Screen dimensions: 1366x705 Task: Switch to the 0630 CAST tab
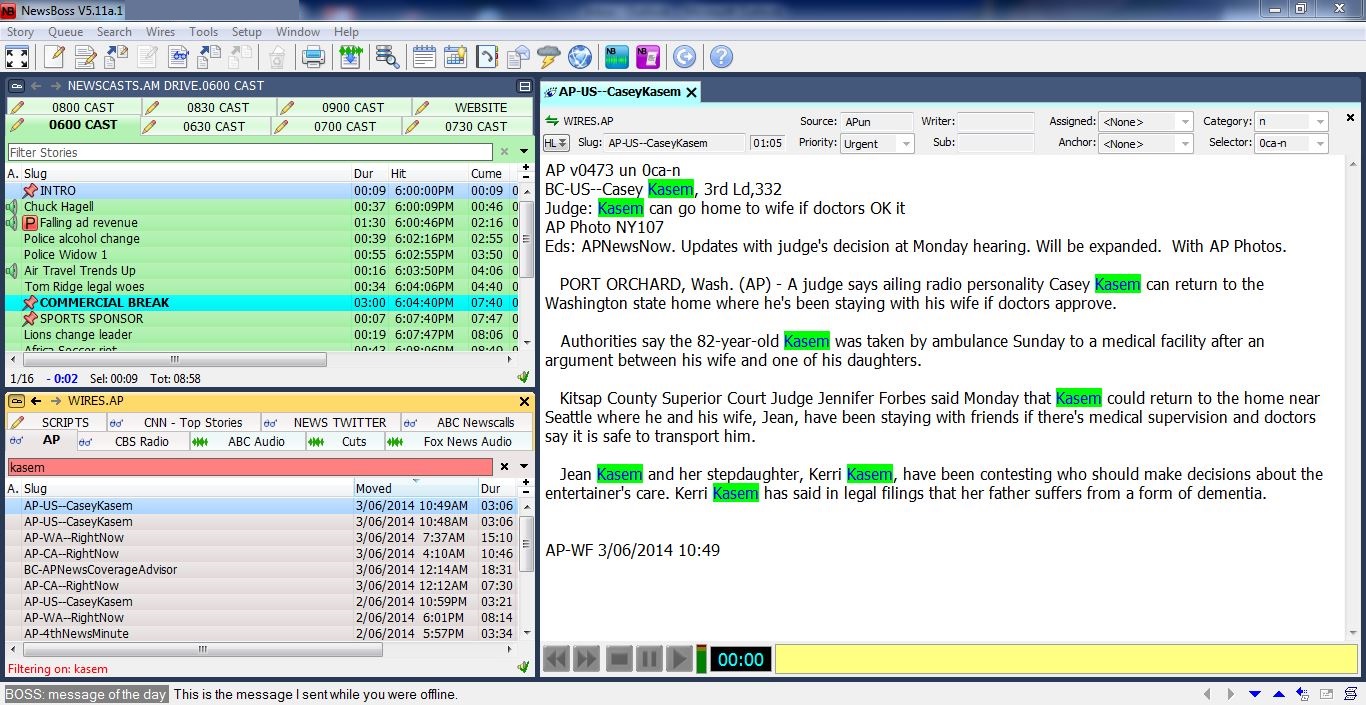204,126
